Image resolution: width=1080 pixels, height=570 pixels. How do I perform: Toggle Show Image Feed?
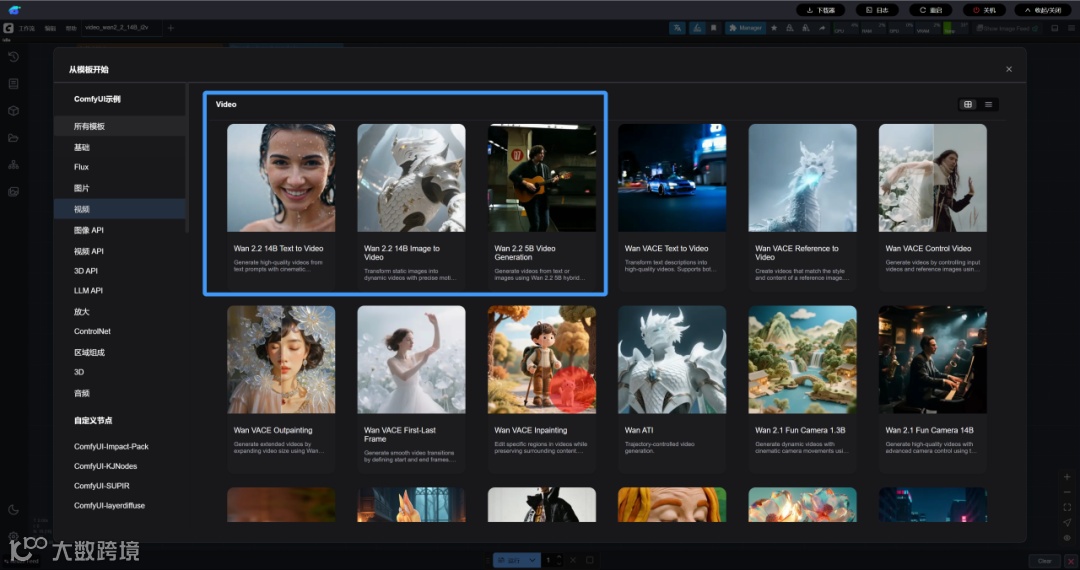click(x=1008, y=28)
